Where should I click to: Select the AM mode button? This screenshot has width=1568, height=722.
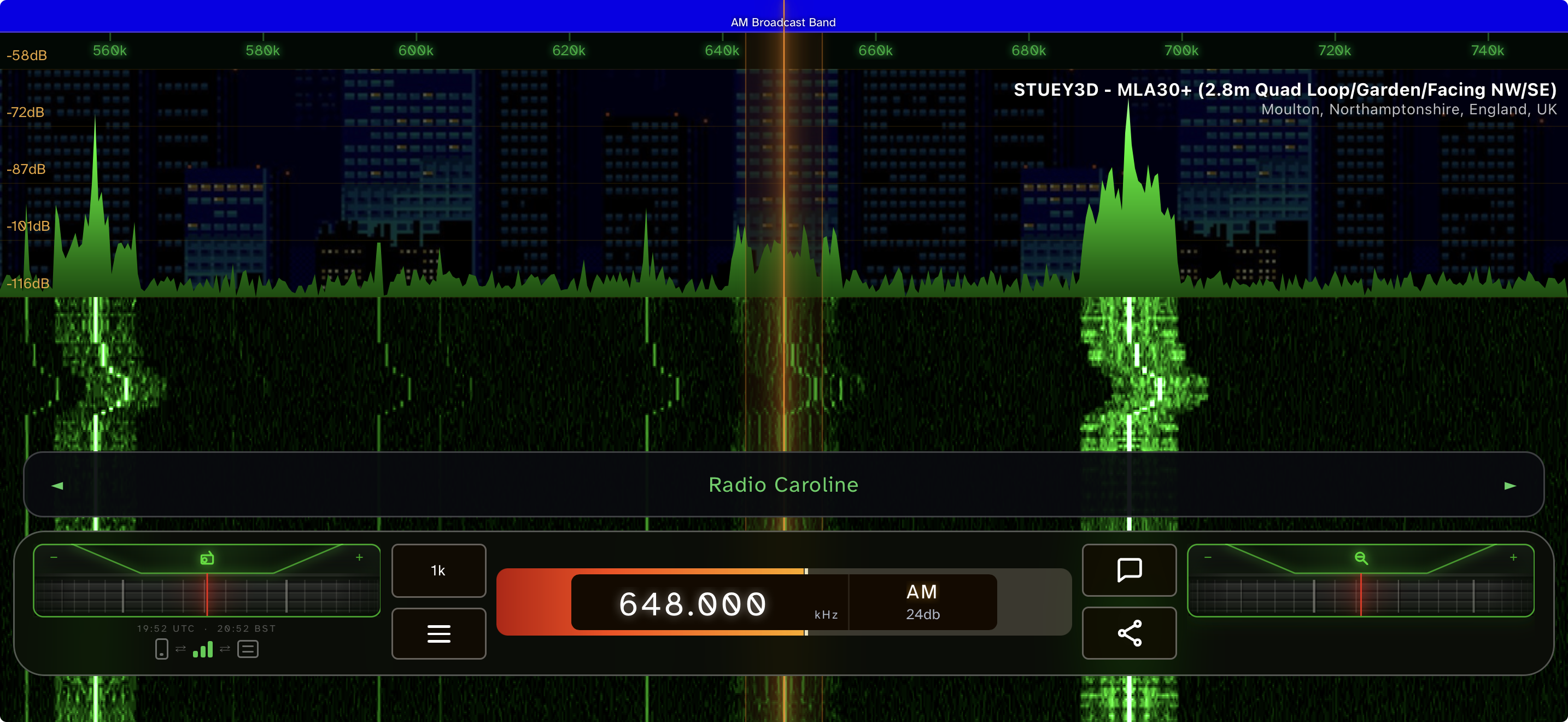922,592
